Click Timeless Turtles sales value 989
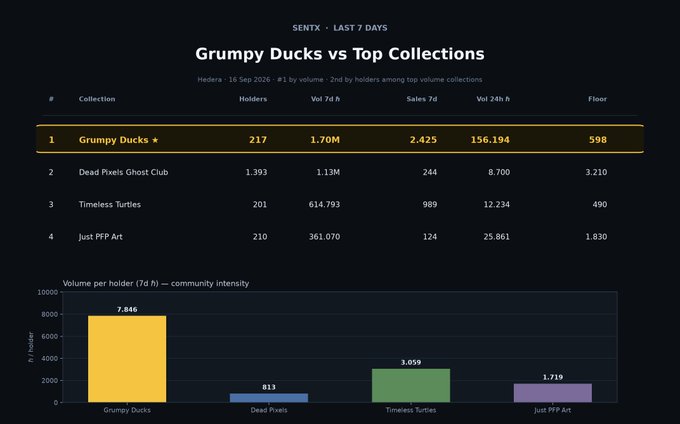 (430, 204)
